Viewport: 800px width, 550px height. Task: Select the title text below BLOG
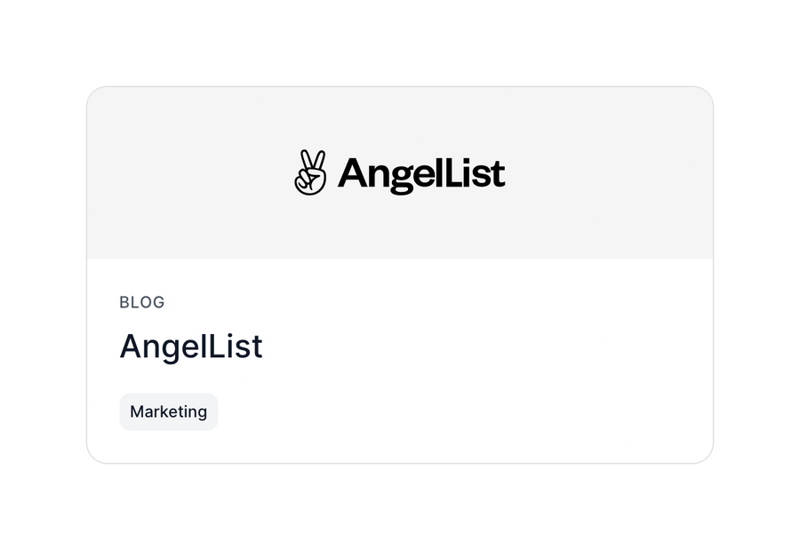coord(191,346)
